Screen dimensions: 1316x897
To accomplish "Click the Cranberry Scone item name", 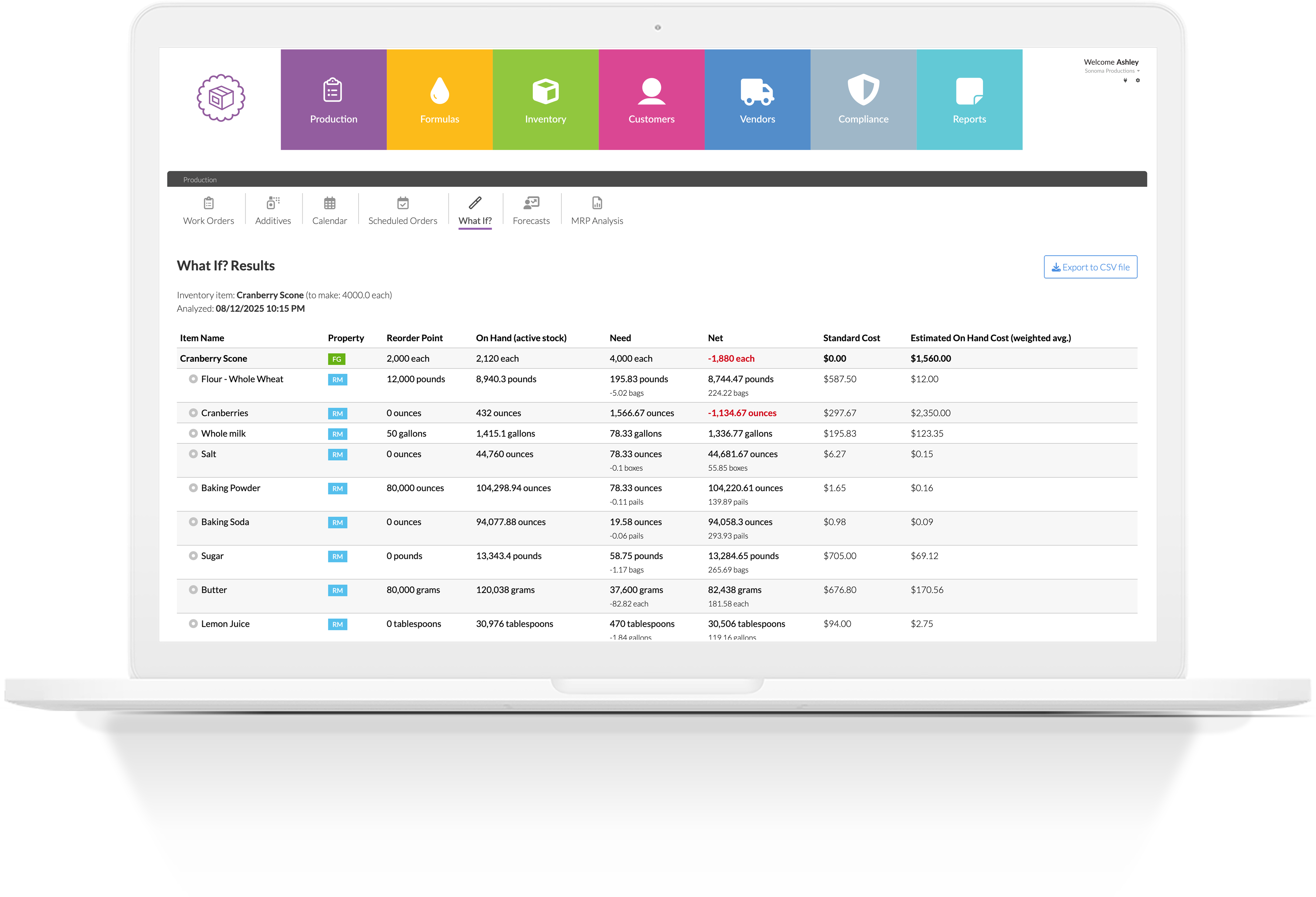I will click(x=213, y=358).
